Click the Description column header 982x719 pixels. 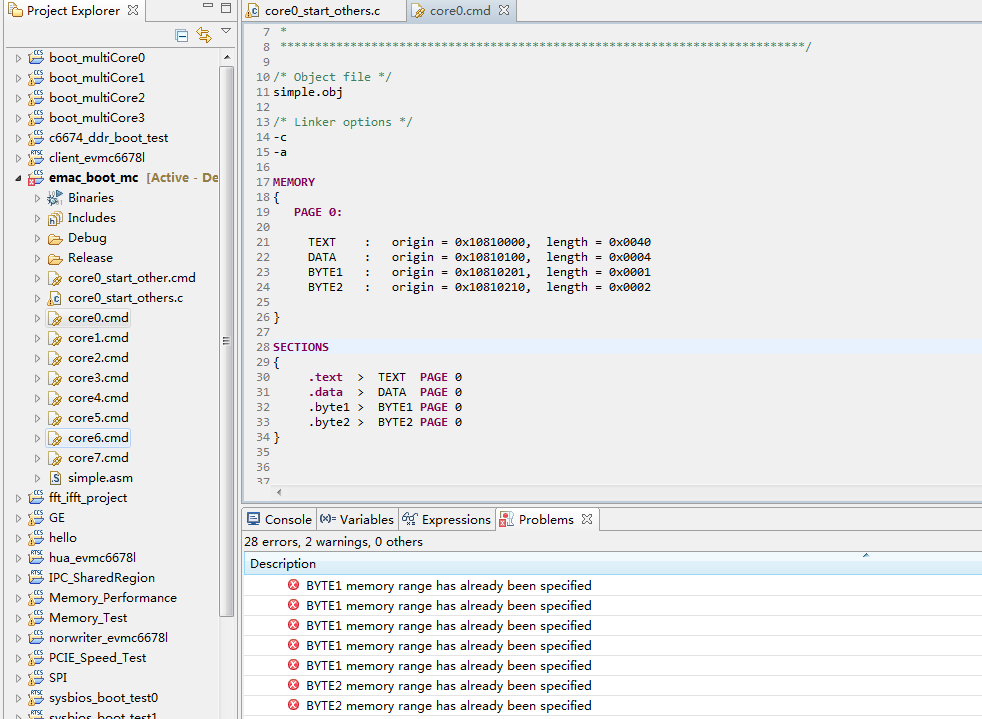click(x=283, y=564)
